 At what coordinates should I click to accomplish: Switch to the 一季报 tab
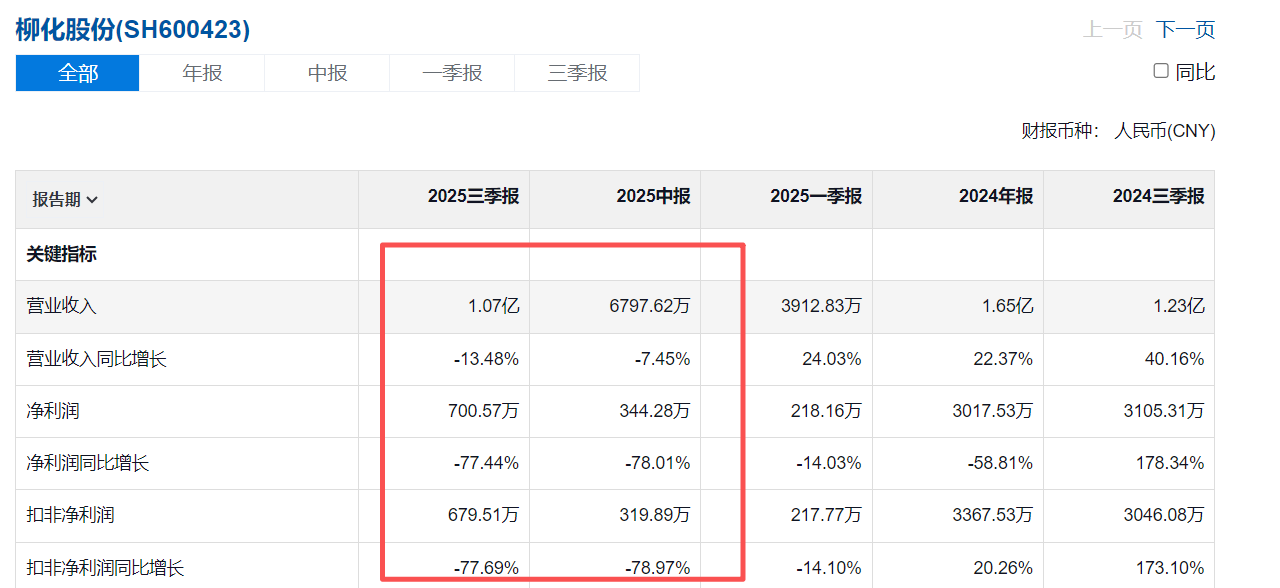click(452, 73)
